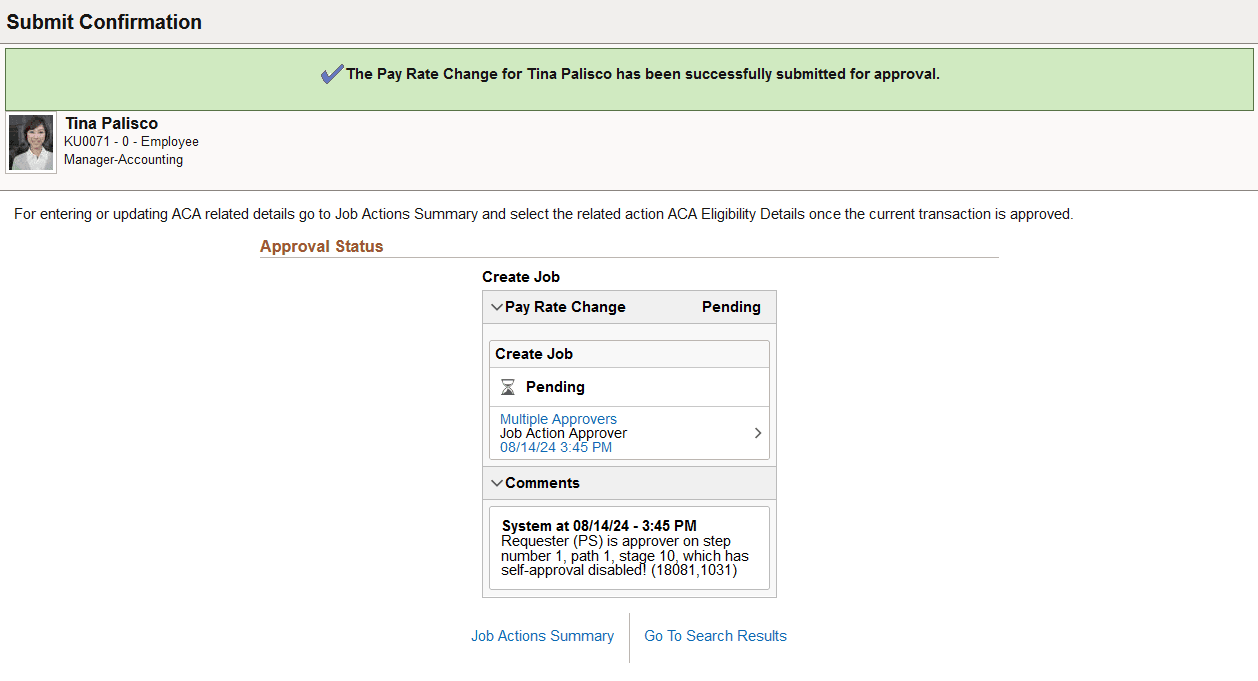The image size is (1258, 681).
Task: Click the Approval Status heading
Action: tap(321, 245)
